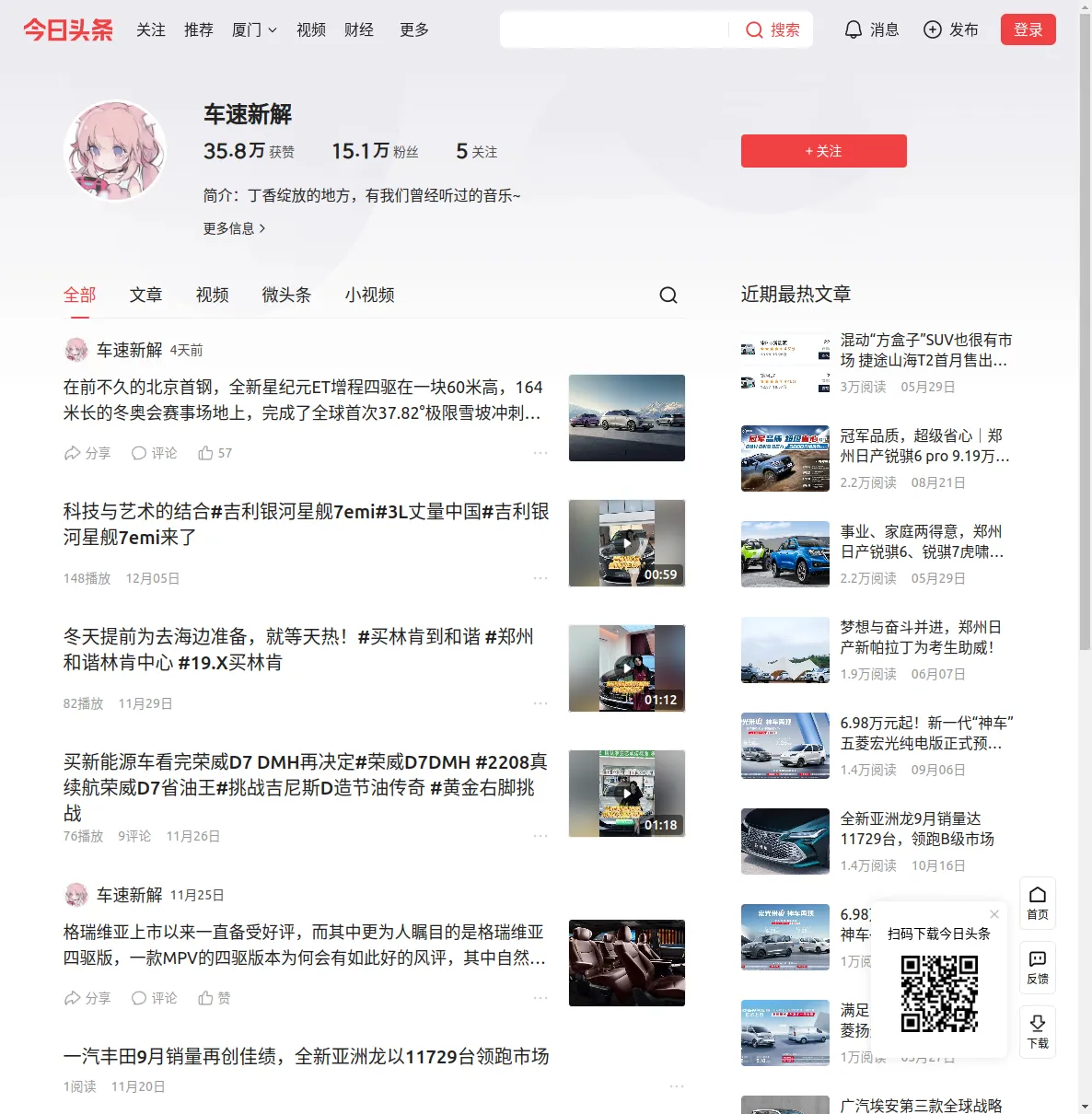Expand 更多信息 profile details
The width and height of the screenshot is (1092, 1114).
(235, 228)
